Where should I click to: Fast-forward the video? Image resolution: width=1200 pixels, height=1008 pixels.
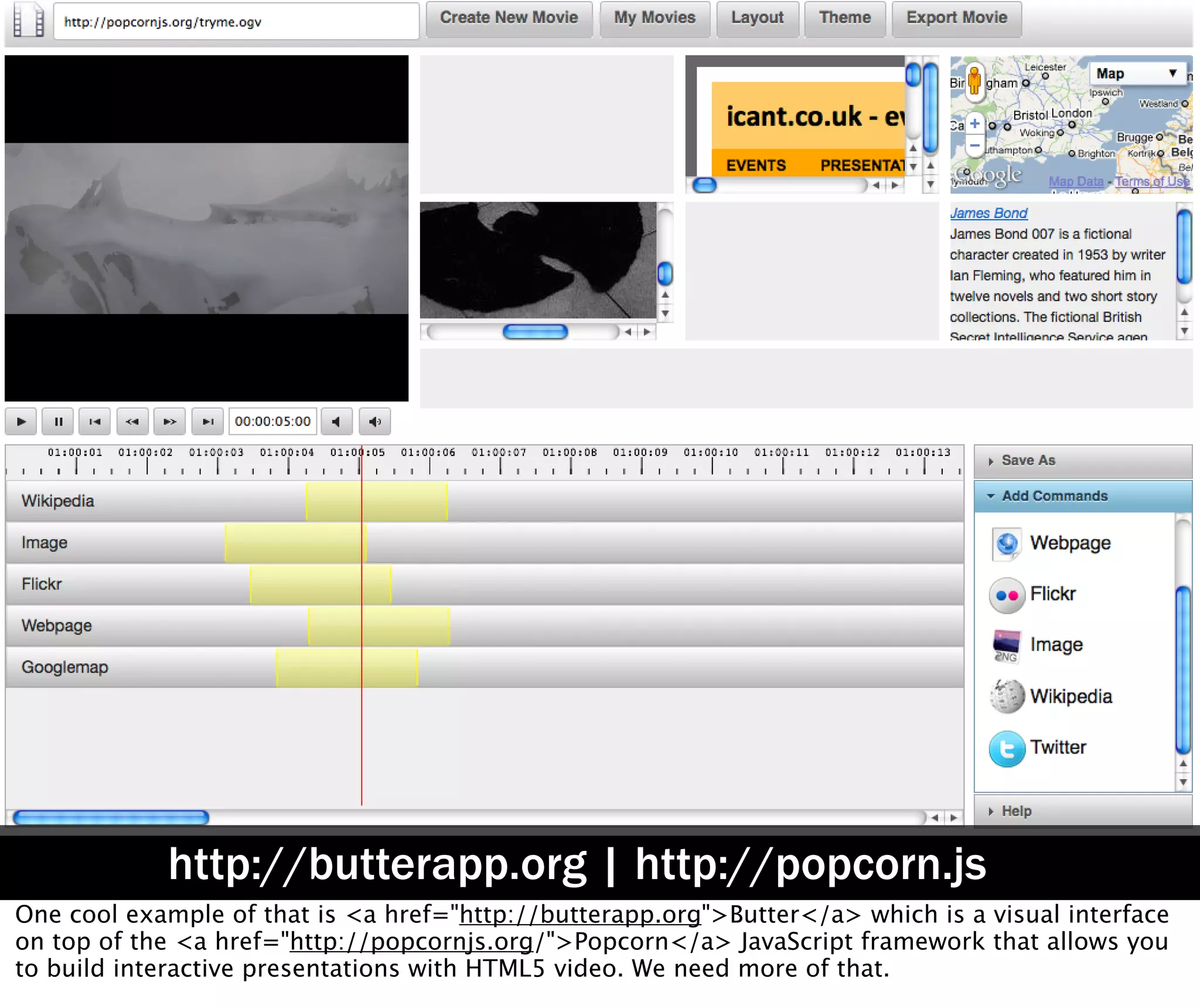(169, 421)
